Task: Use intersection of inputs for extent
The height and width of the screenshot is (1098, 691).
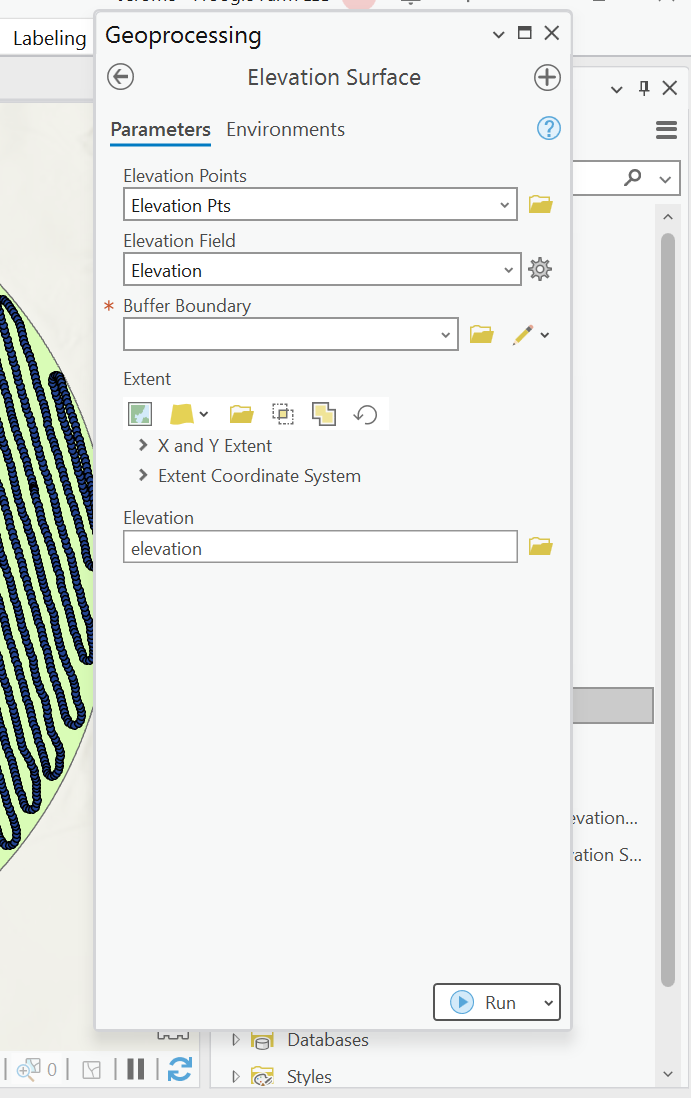Action: 323,413
